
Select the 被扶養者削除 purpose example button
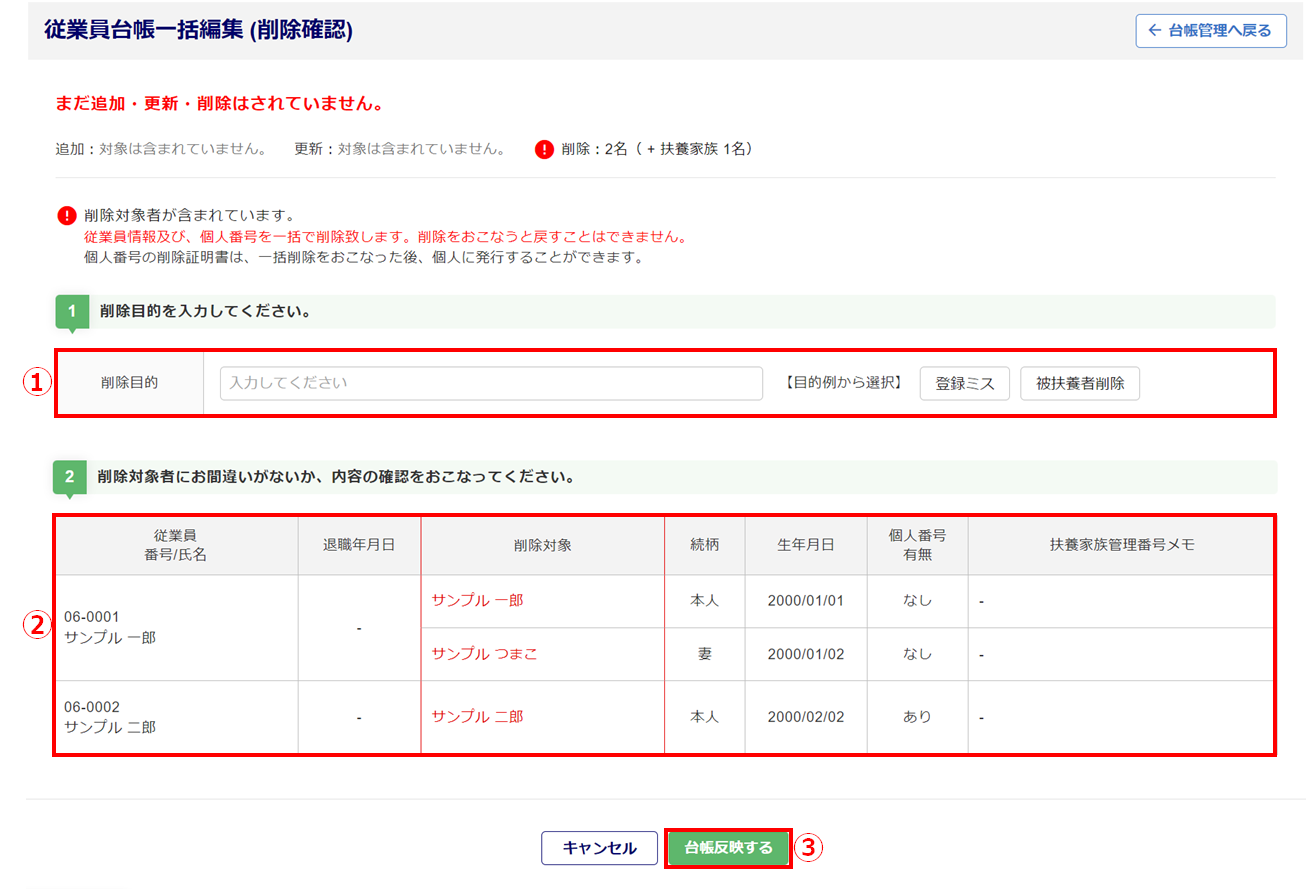tap(1079, 384)
